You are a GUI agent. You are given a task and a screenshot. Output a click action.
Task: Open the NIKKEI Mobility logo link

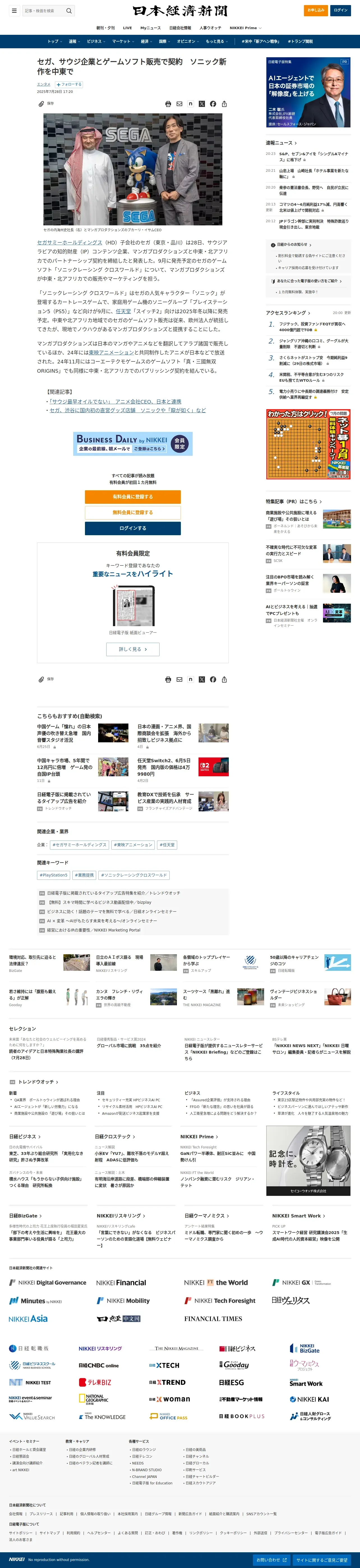tap(123, 1301)
